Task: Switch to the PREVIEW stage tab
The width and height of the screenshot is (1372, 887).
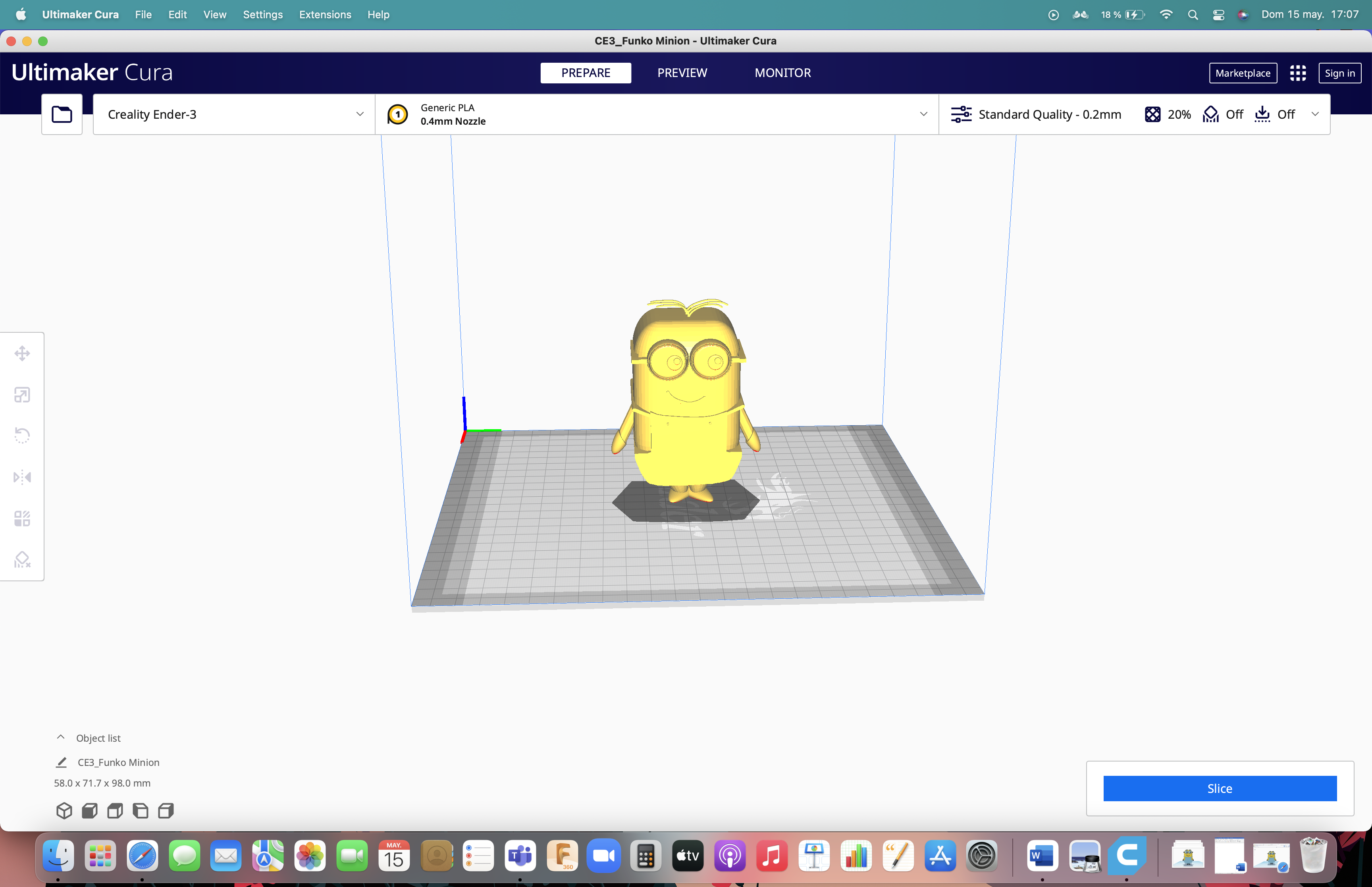Action: pyautogui.click(x=682, y=73)
